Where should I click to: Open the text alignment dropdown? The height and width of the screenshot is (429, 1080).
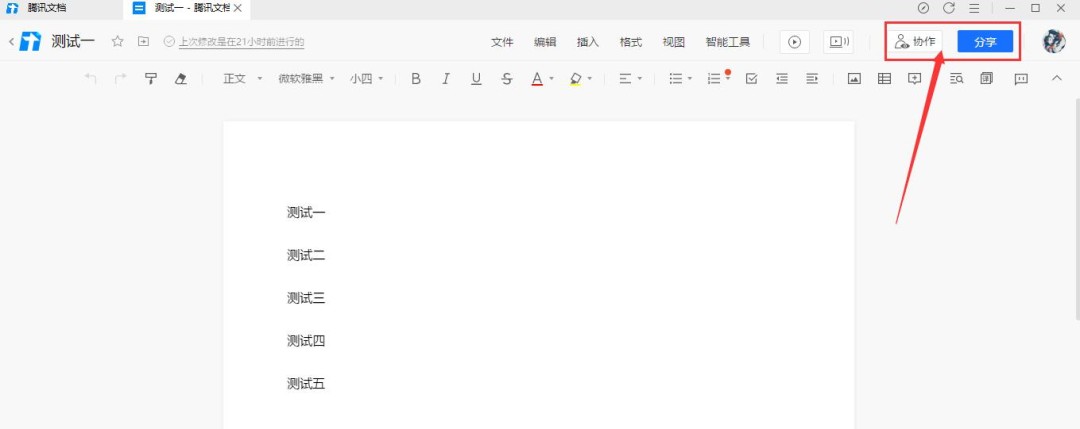(x=630, y=79)
